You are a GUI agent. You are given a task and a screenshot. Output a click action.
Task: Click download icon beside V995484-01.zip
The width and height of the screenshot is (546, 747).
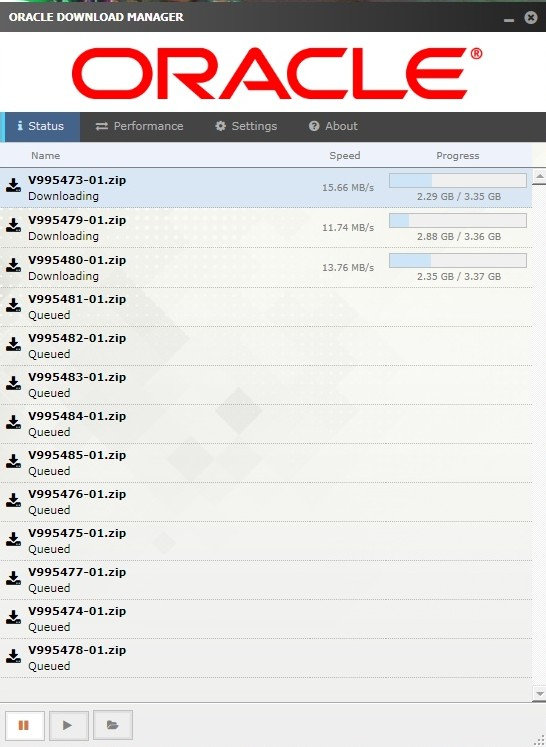(13, 422)
